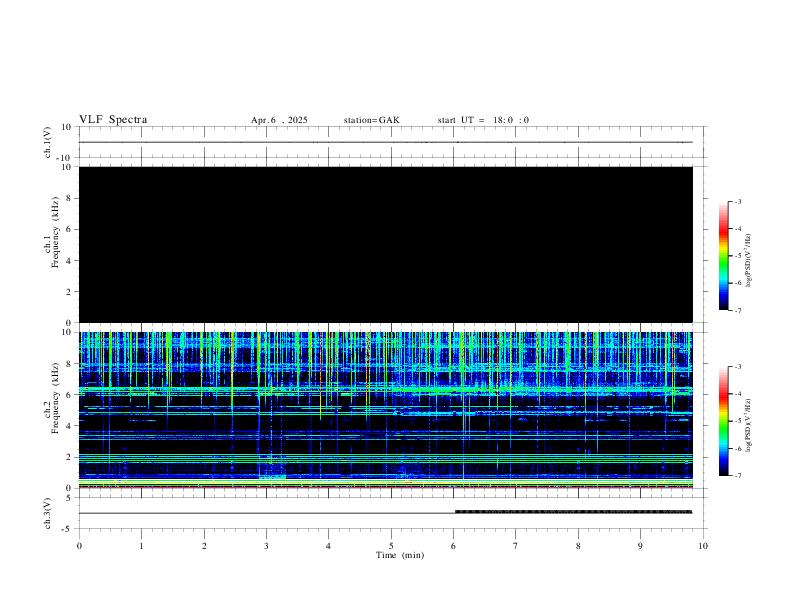The width and height of the screenshot is (792, 612).
Task: Click time axis tick label "3"
Action: click(266, 546)
